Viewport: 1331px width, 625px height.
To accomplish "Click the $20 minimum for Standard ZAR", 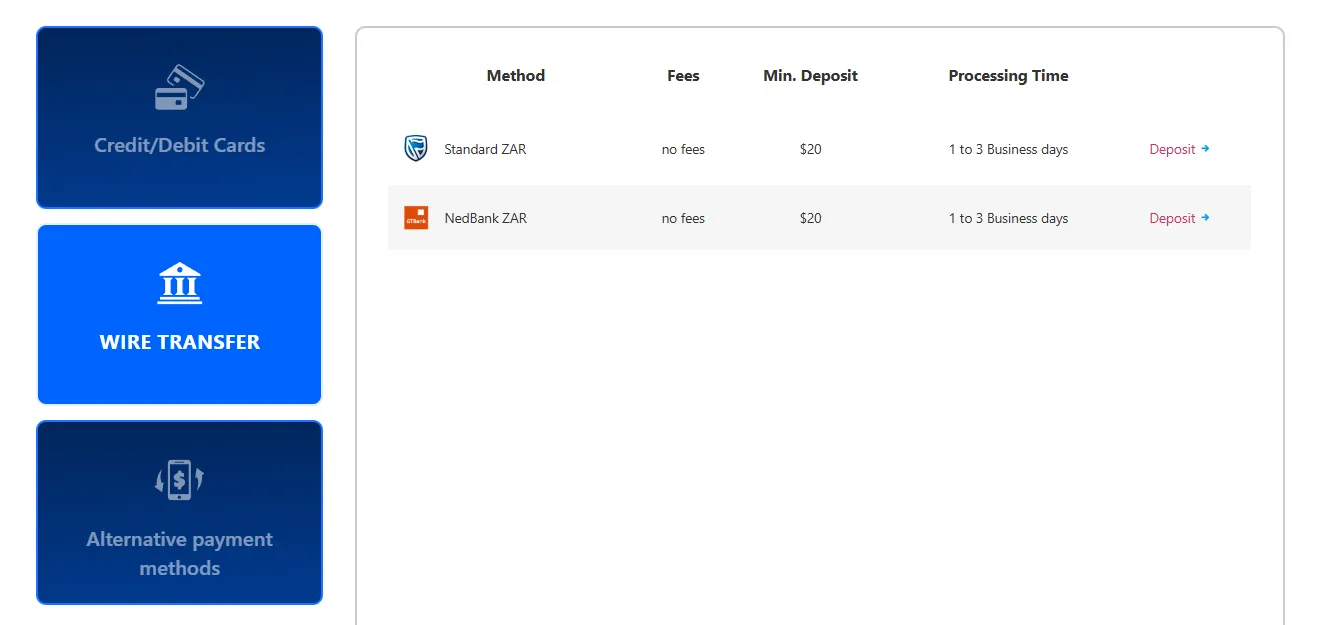I will pyautogui.click(x=810, y=149).
